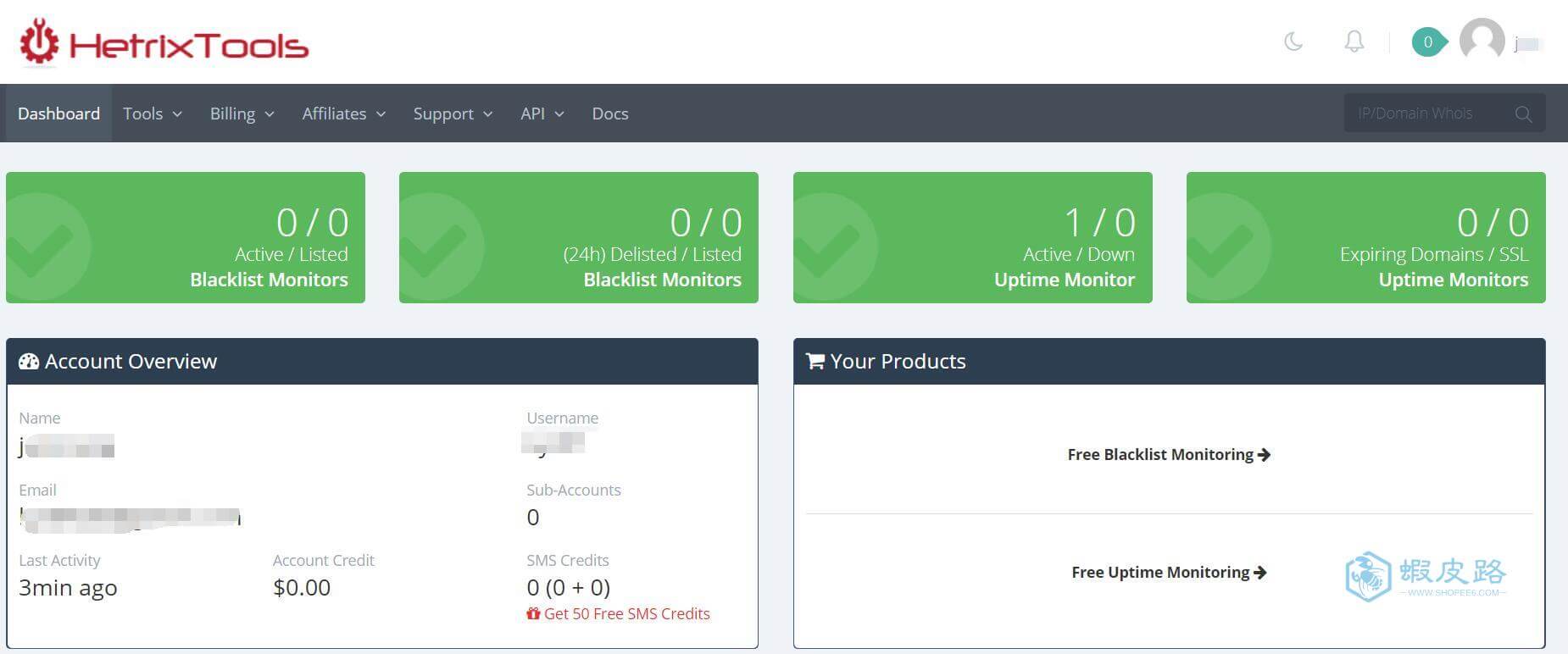Open the Expiring Domains / SSL card

tap(1366, 237)
